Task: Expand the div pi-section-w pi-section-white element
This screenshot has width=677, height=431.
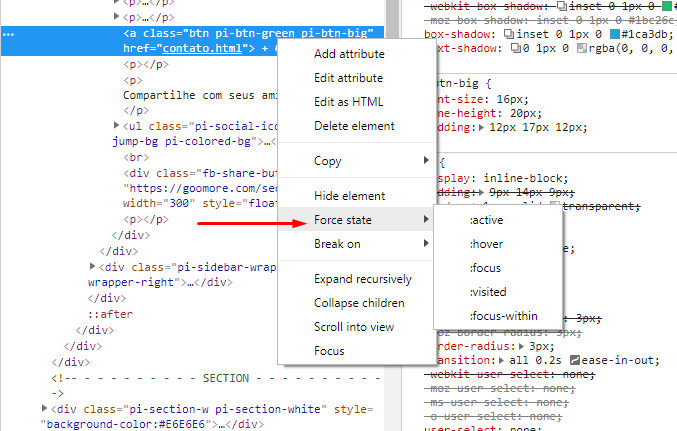Action: 44,408
